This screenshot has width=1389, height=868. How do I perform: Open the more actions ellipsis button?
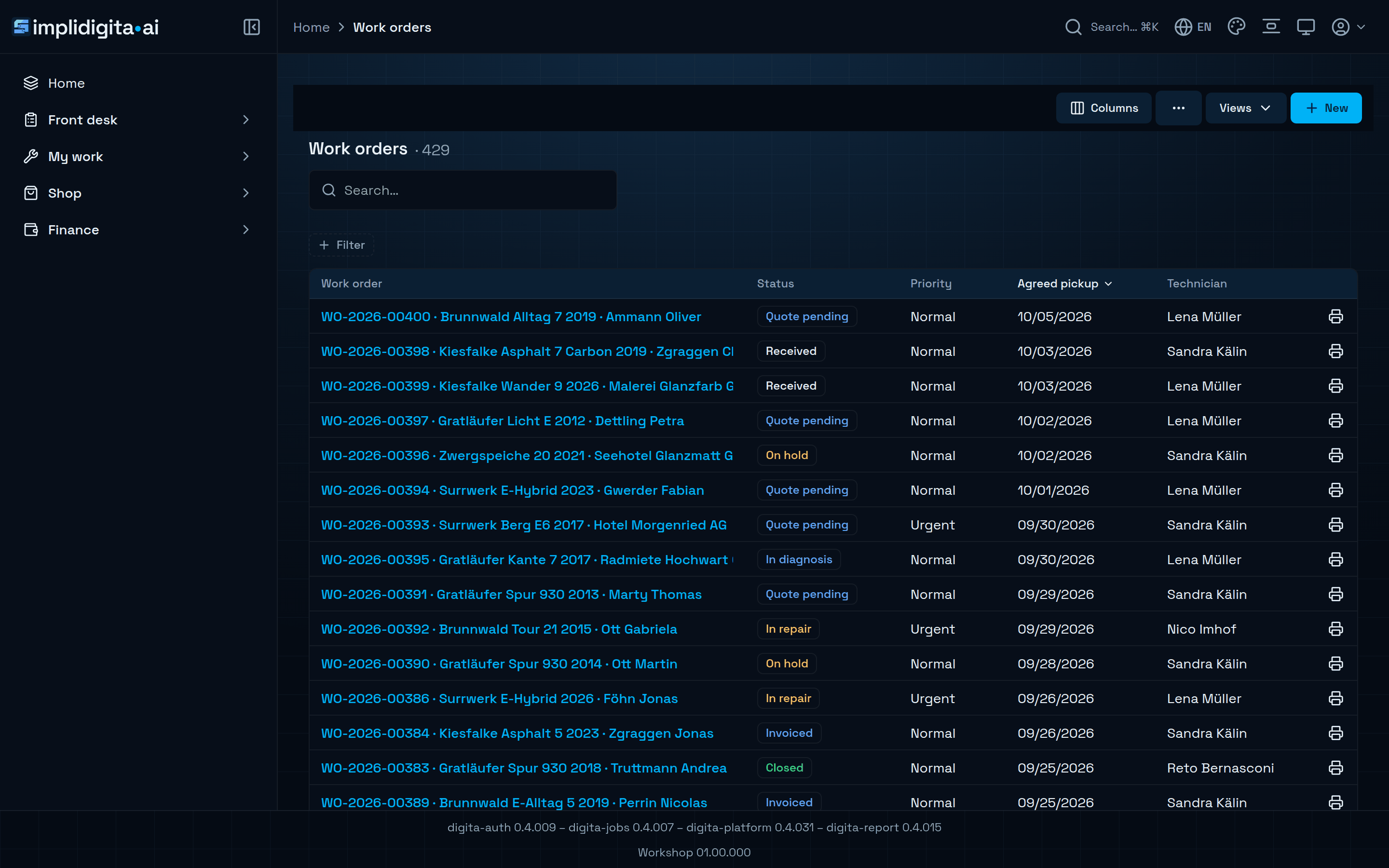(x=1178, y=108)
